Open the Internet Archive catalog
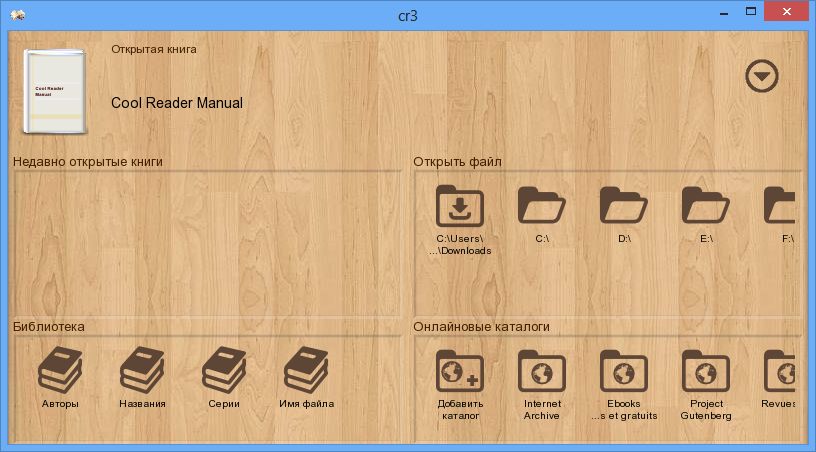This screenshot has width=816, height=452. (x=542, y=371)
